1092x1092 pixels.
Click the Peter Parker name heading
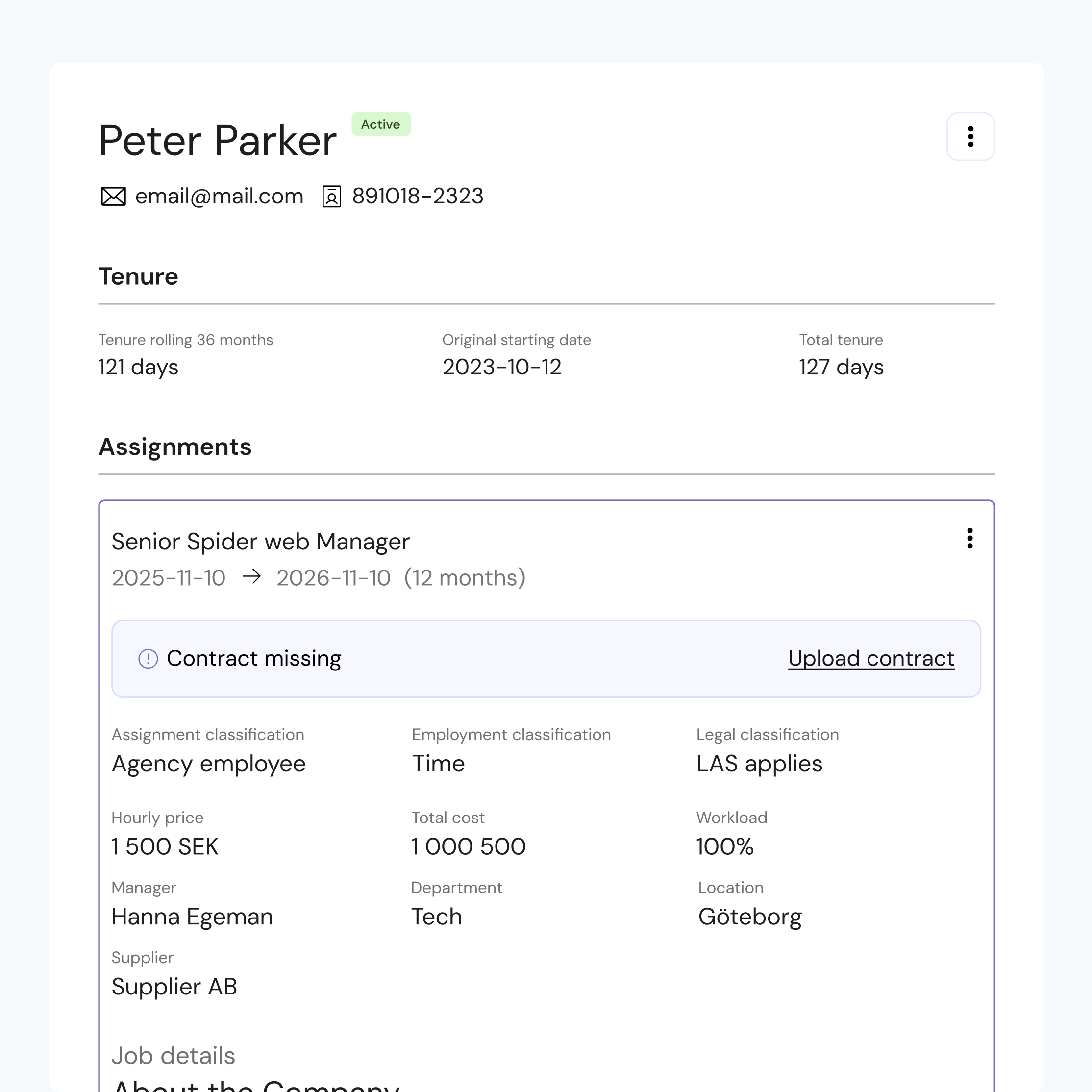coord(218,140)
